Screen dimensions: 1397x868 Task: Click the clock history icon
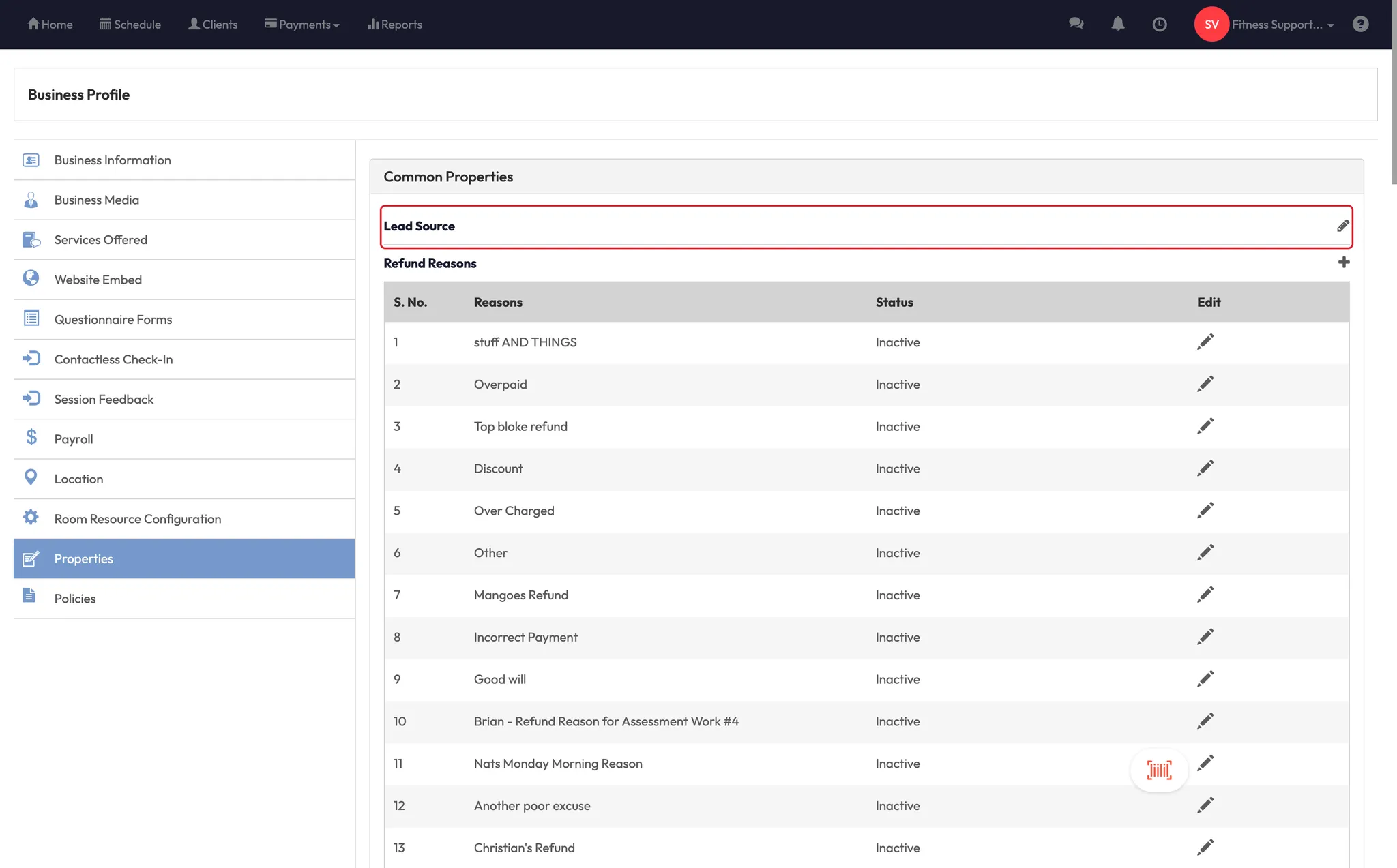click(1159, 25)
